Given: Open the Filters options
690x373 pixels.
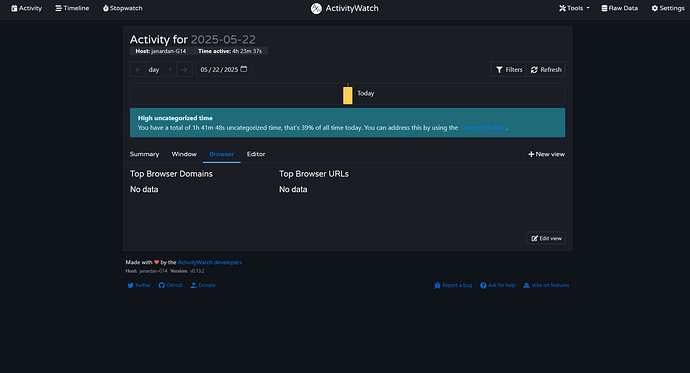Looking at the screenshot, I should coord(509,69).
